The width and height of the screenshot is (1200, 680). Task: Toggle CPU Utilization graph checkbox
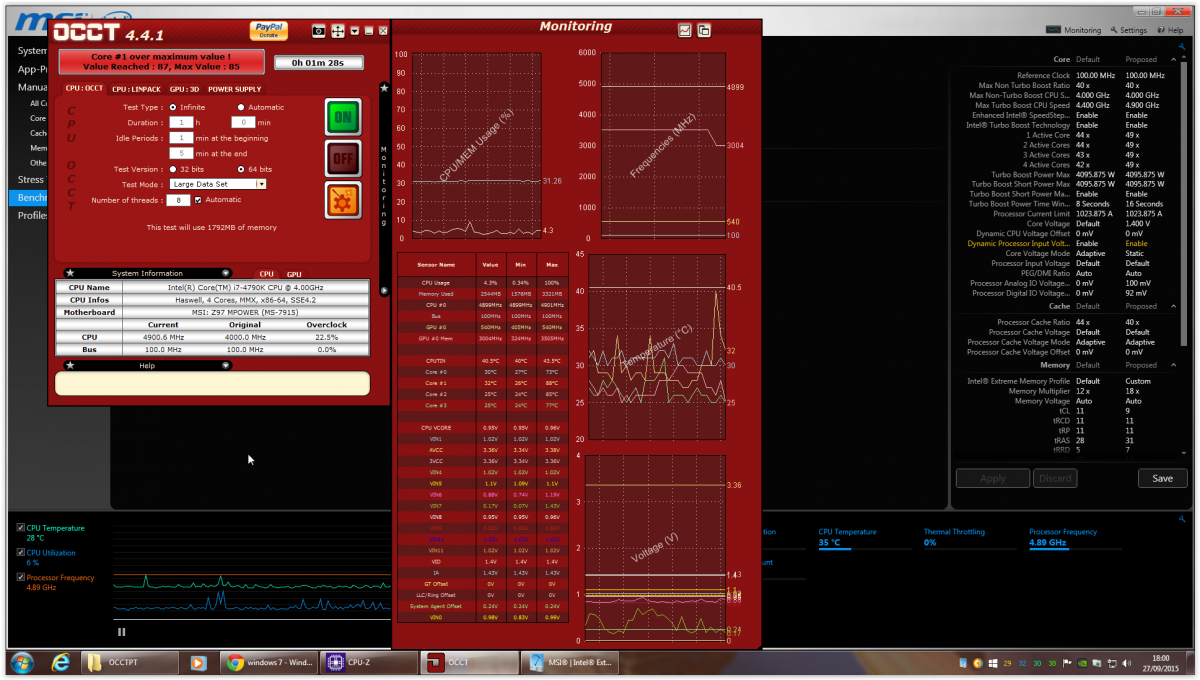20,553
